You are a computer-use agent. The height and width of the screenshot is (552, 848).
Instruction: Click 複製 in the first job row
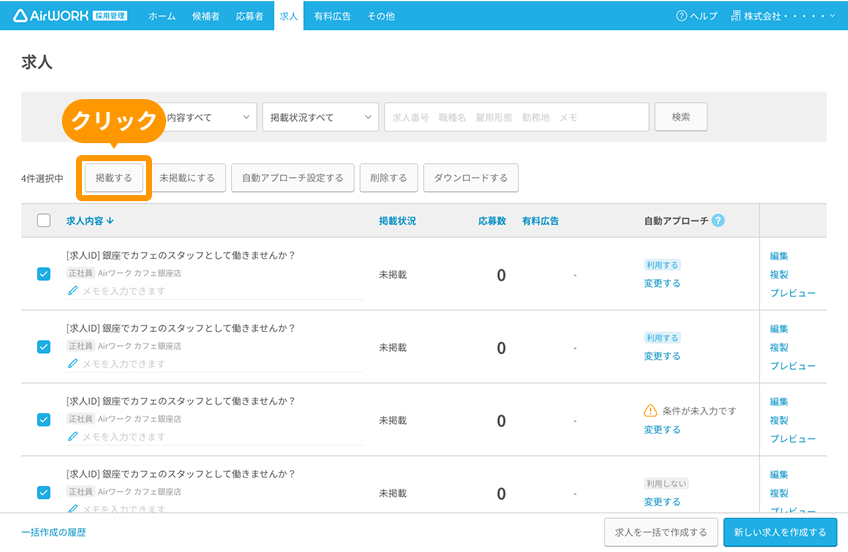pyautogui.click(x=779, y=275)
